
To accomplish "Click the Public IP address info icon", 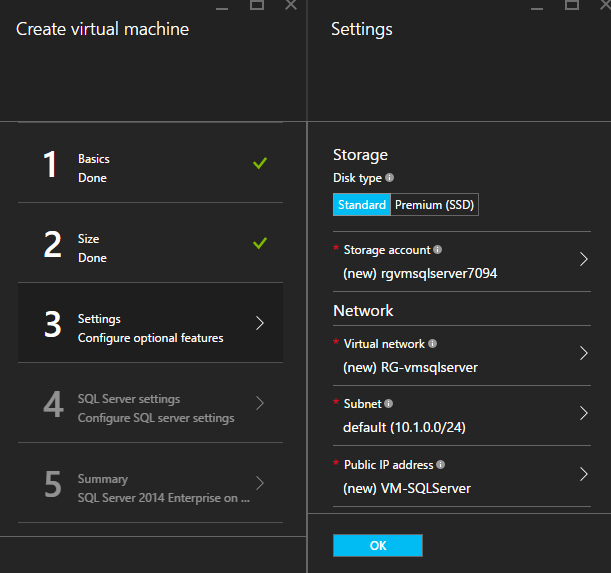I will click(441, 465).
